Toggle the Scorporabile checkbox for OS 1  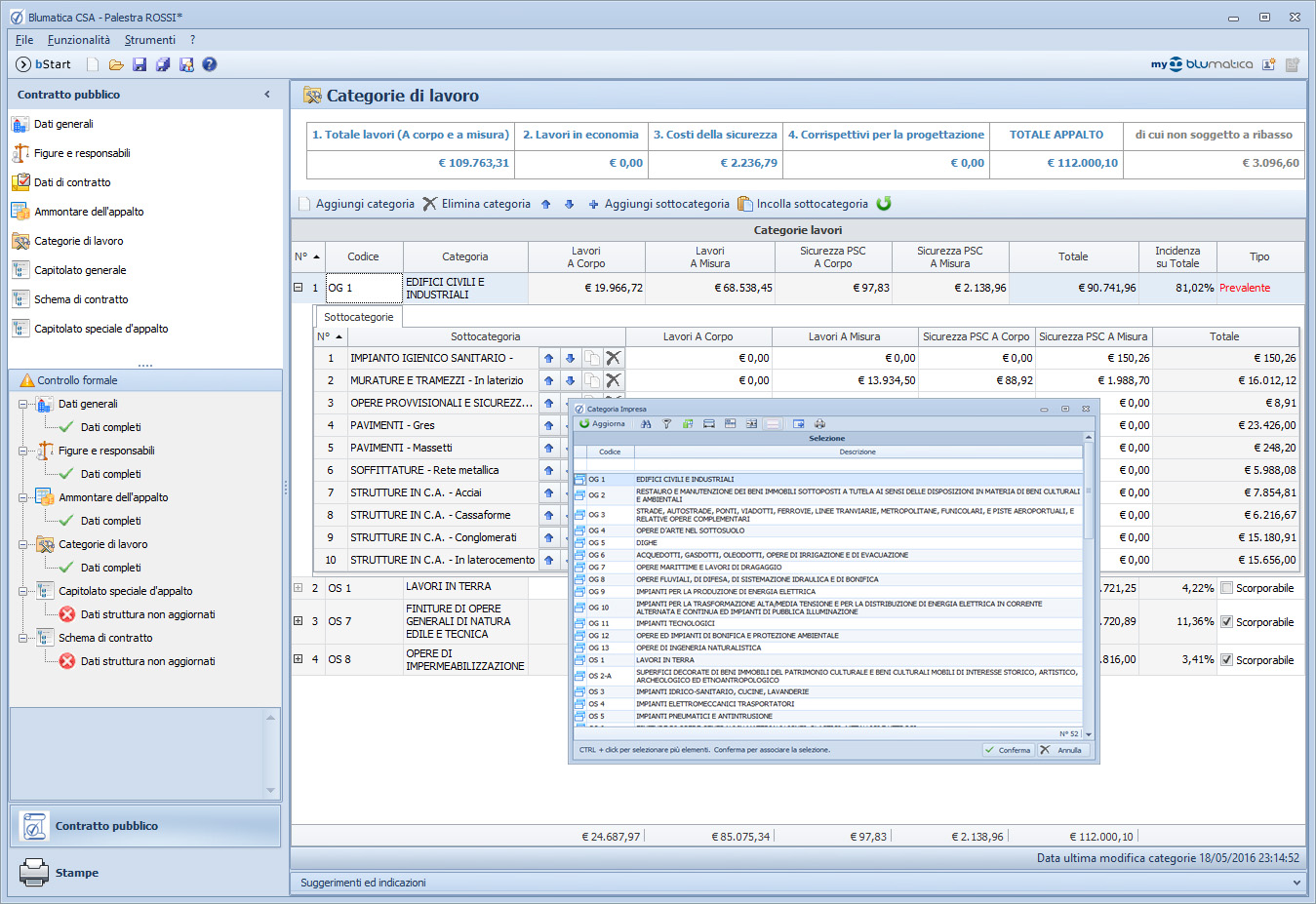click(x=1226, y=588)
